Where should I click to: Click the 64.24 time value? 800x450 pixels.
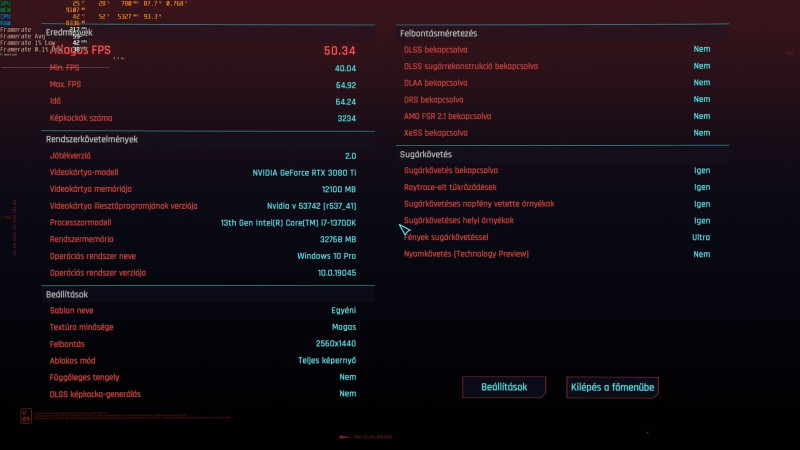tap(345, 102)
